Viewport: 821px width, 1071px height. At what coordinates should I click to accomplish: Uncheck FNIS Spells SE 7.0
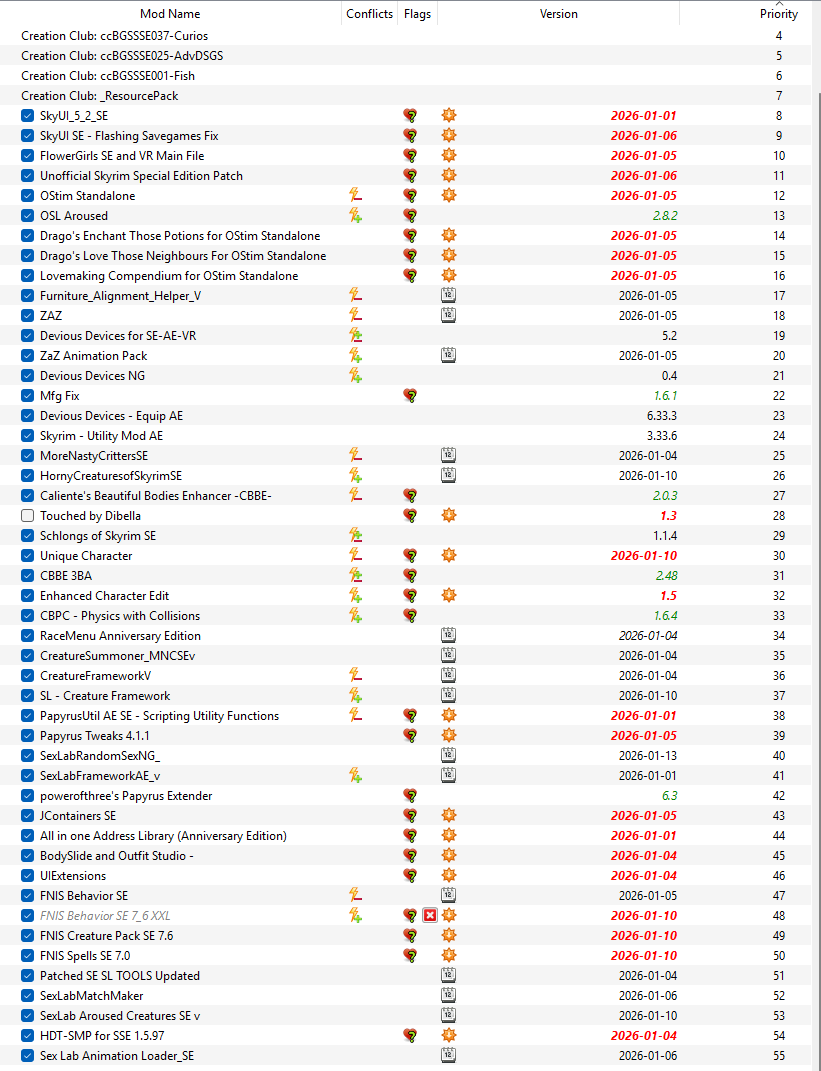click(x=27, y=956)
